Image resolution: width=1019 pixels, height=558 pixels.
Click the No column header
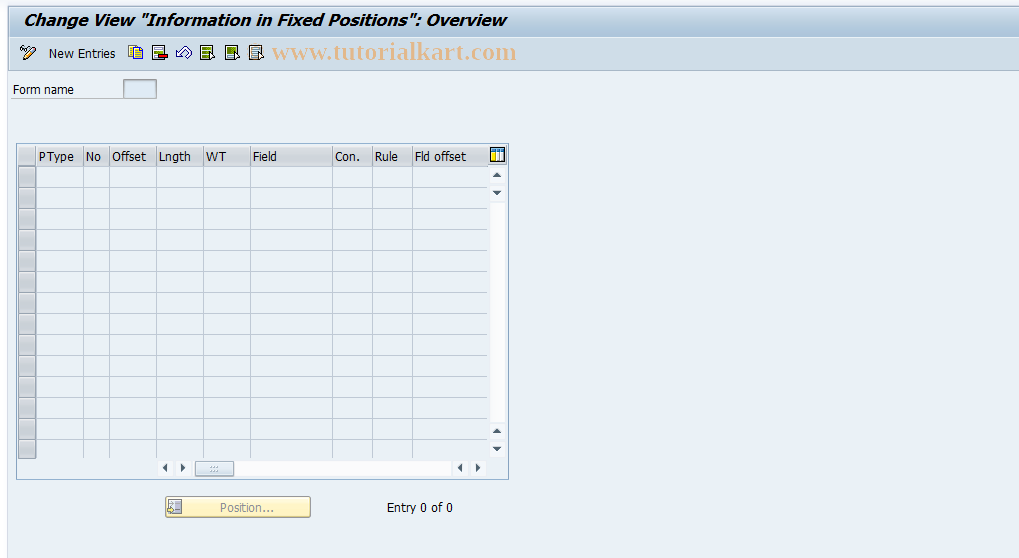[x=96, y=157]
